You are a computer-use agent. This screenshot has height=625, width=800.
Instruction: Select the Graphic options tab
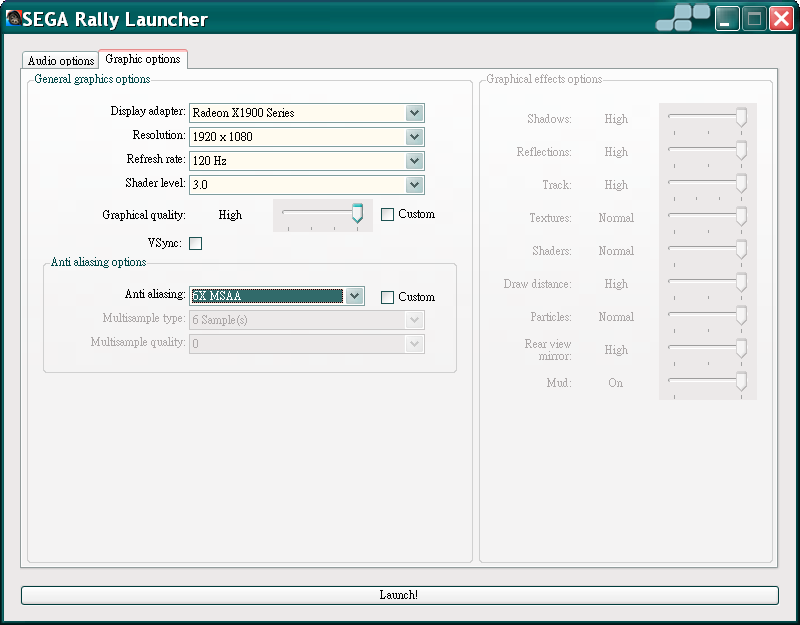142,60
